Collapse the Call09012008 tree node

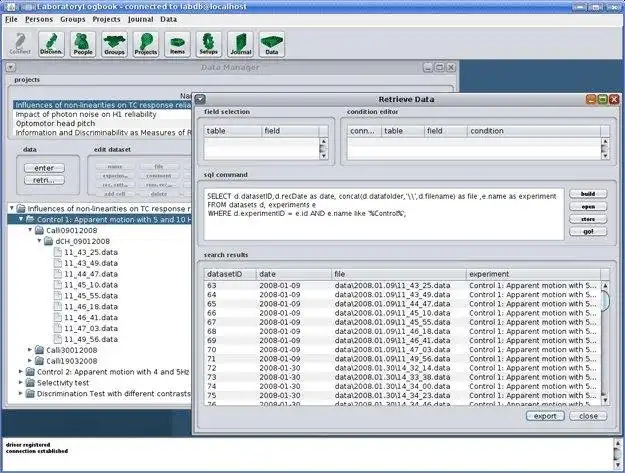pyautogui.click(x=30, y=230)
